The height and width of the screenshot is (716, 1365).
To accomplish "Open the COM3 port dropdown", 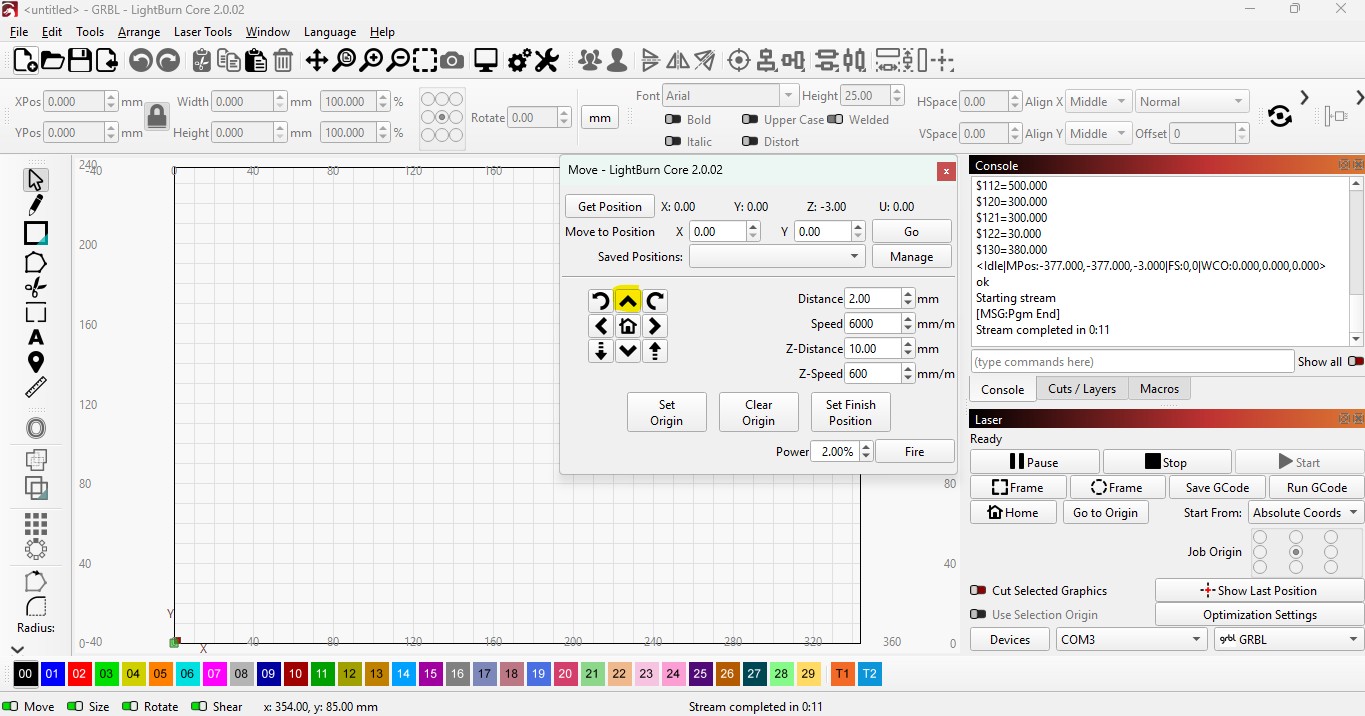I will click(1132, 640).
